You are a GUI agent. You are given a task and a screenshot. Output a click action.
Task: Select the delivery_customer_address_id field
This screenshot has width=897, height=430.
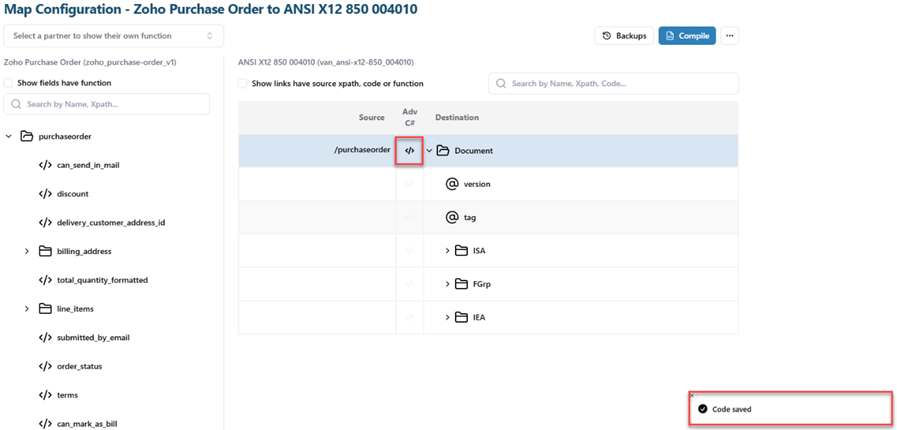tap(111, 222)
